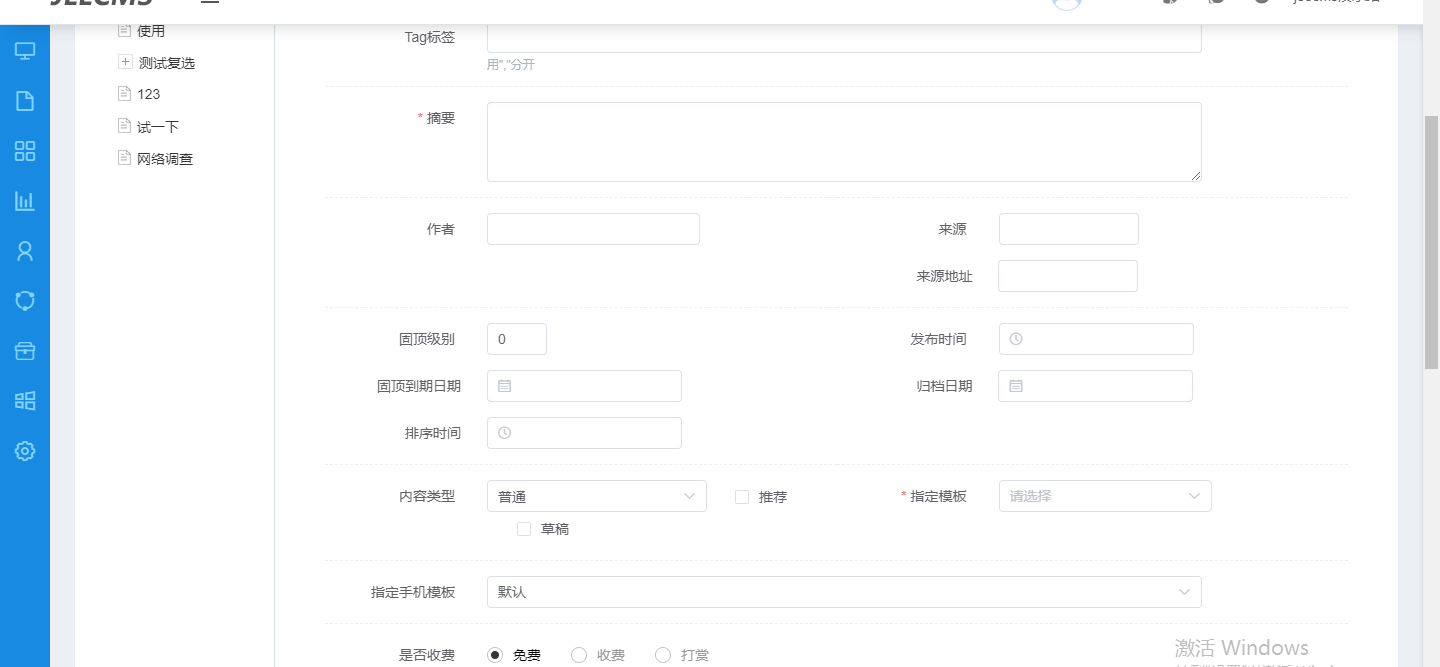The height and width of the screenshot is (667, 1440).
Task: Select the 网络调查 channel in the tree
Action: tap(165, 159)
